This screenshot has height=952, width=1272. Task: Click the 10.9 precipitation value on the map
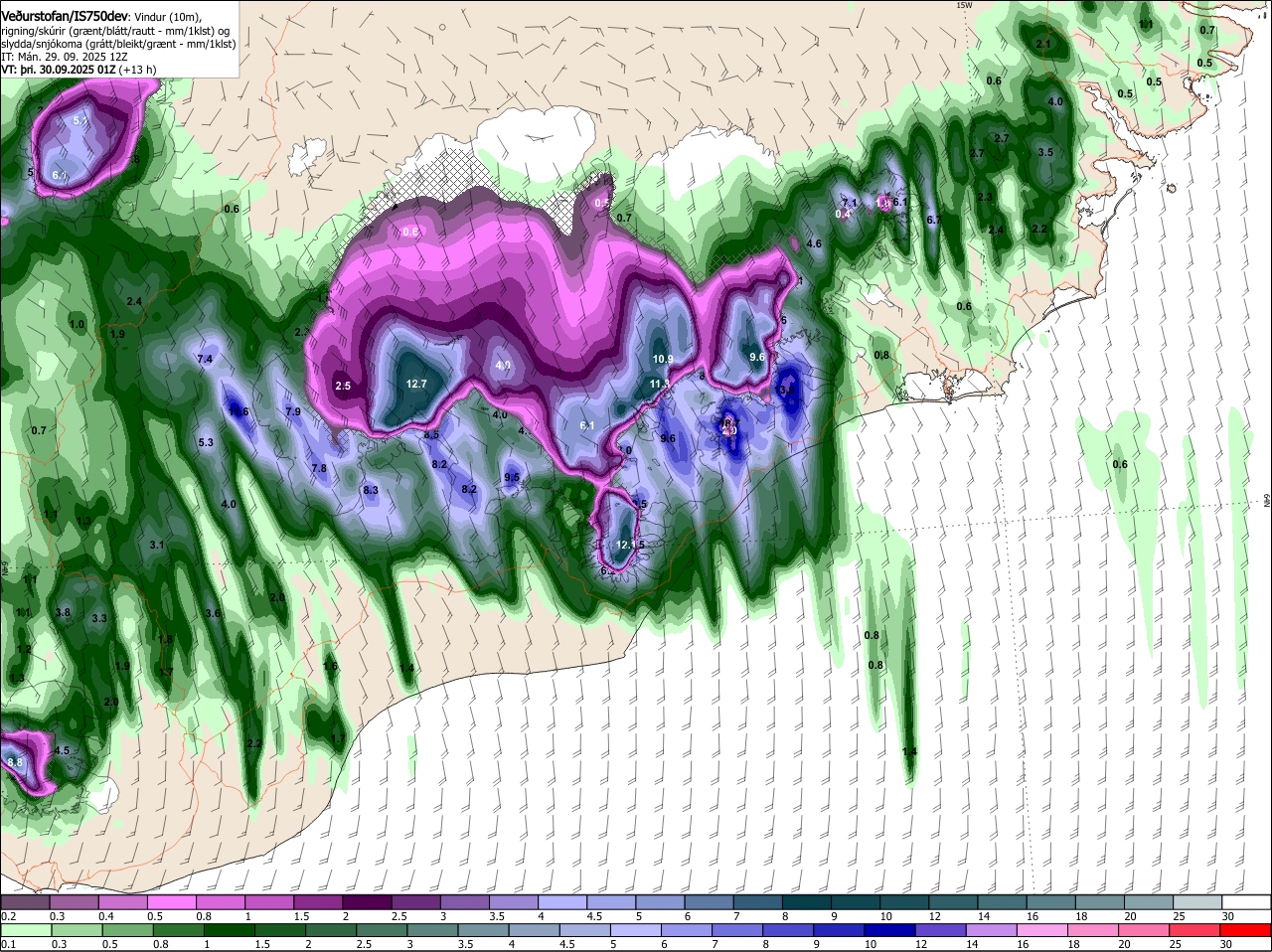pyautogui.click(x=663, y=359)
